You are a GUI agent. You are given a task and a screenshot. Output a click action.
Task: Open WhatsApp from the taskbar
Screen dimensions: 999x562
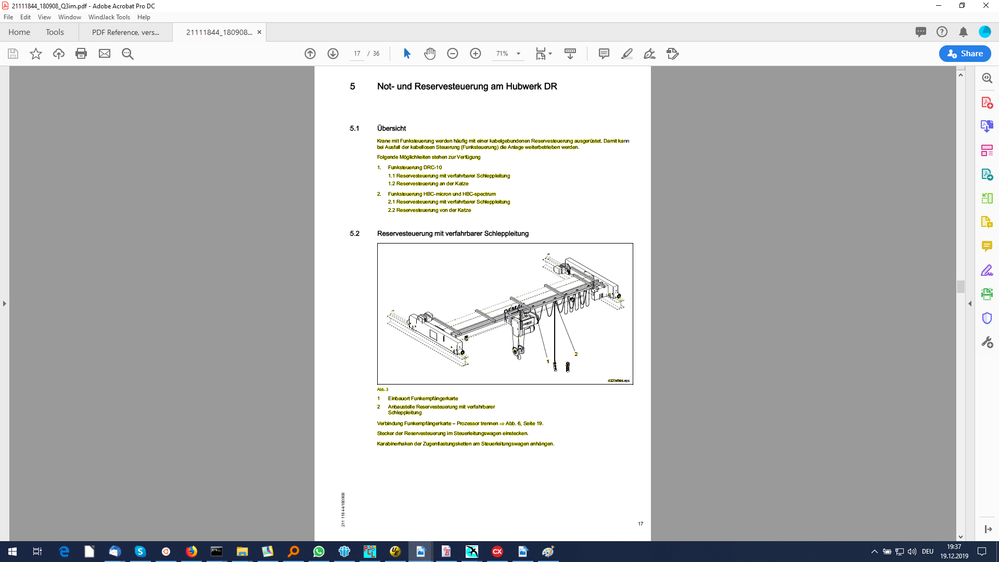[319, 551]
